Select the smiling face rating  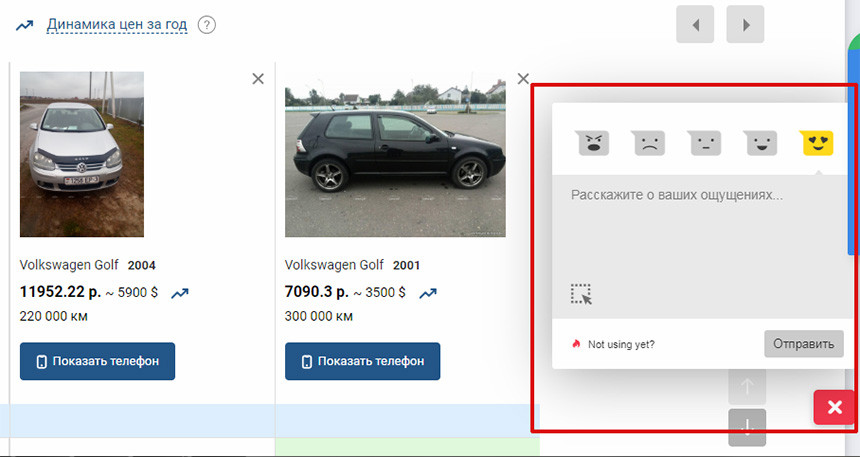click(761, 143)
